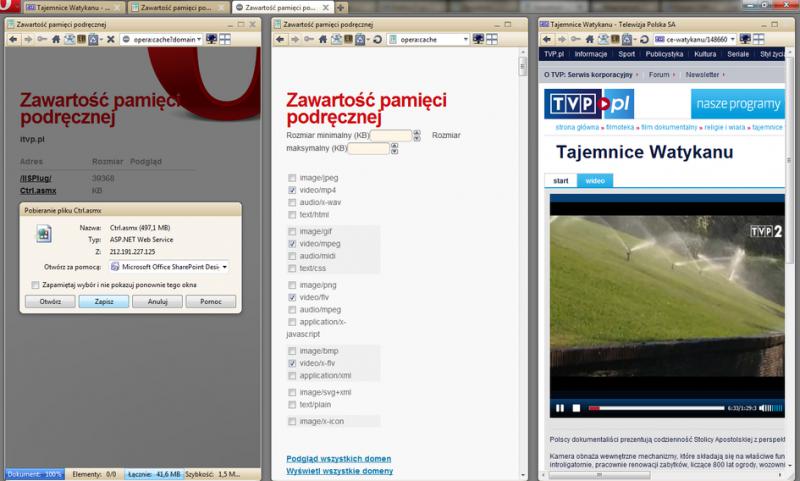Click forward arrow in middle cache window
Screen dimensions: 800x481
[x=294, y=39]
